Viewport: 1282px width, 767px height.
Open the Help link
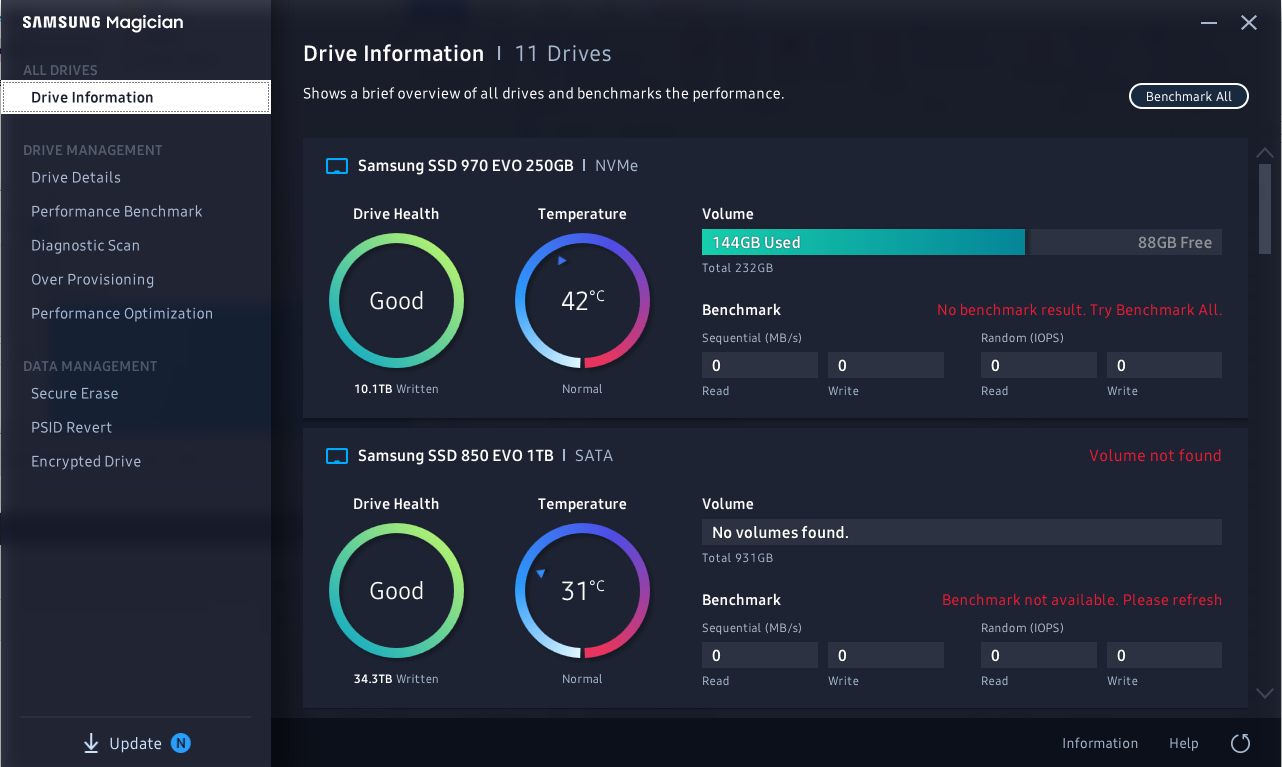coord(1183,743)
